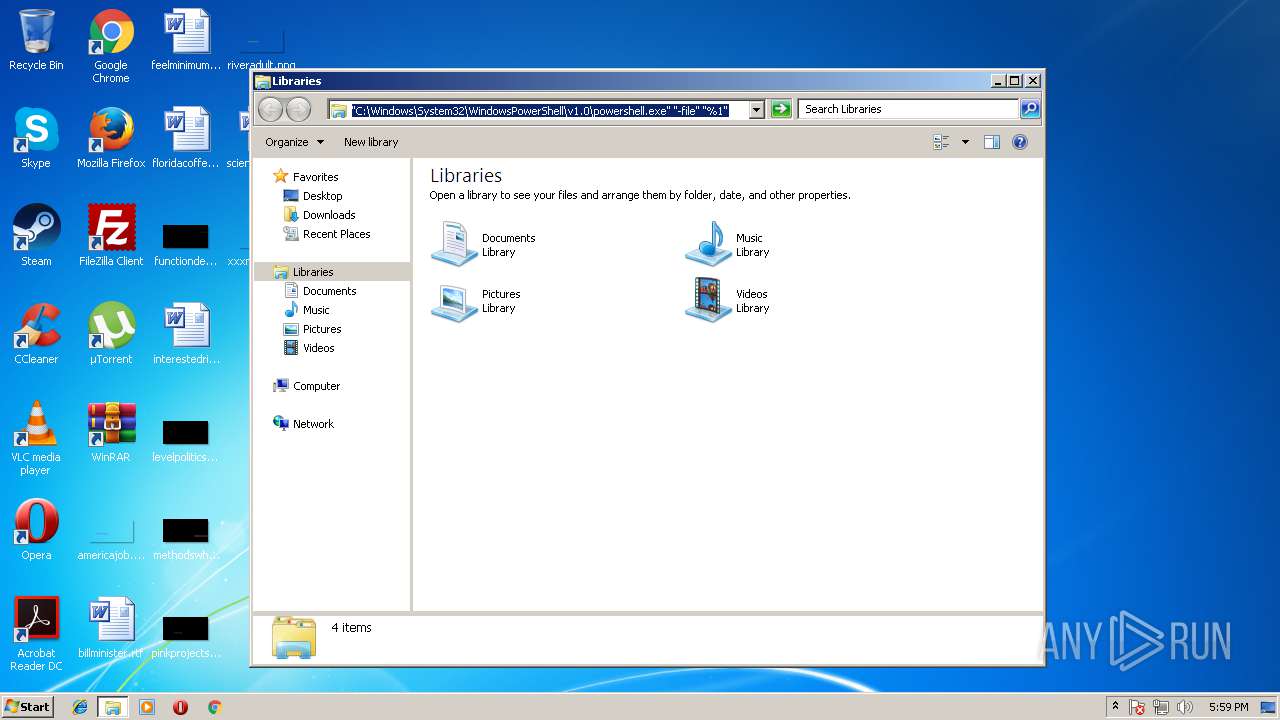The width and height of the screenshot is (1280, 720).
Task: Open the Start menu
Action: pyautogui.click(x=27, y=707)
